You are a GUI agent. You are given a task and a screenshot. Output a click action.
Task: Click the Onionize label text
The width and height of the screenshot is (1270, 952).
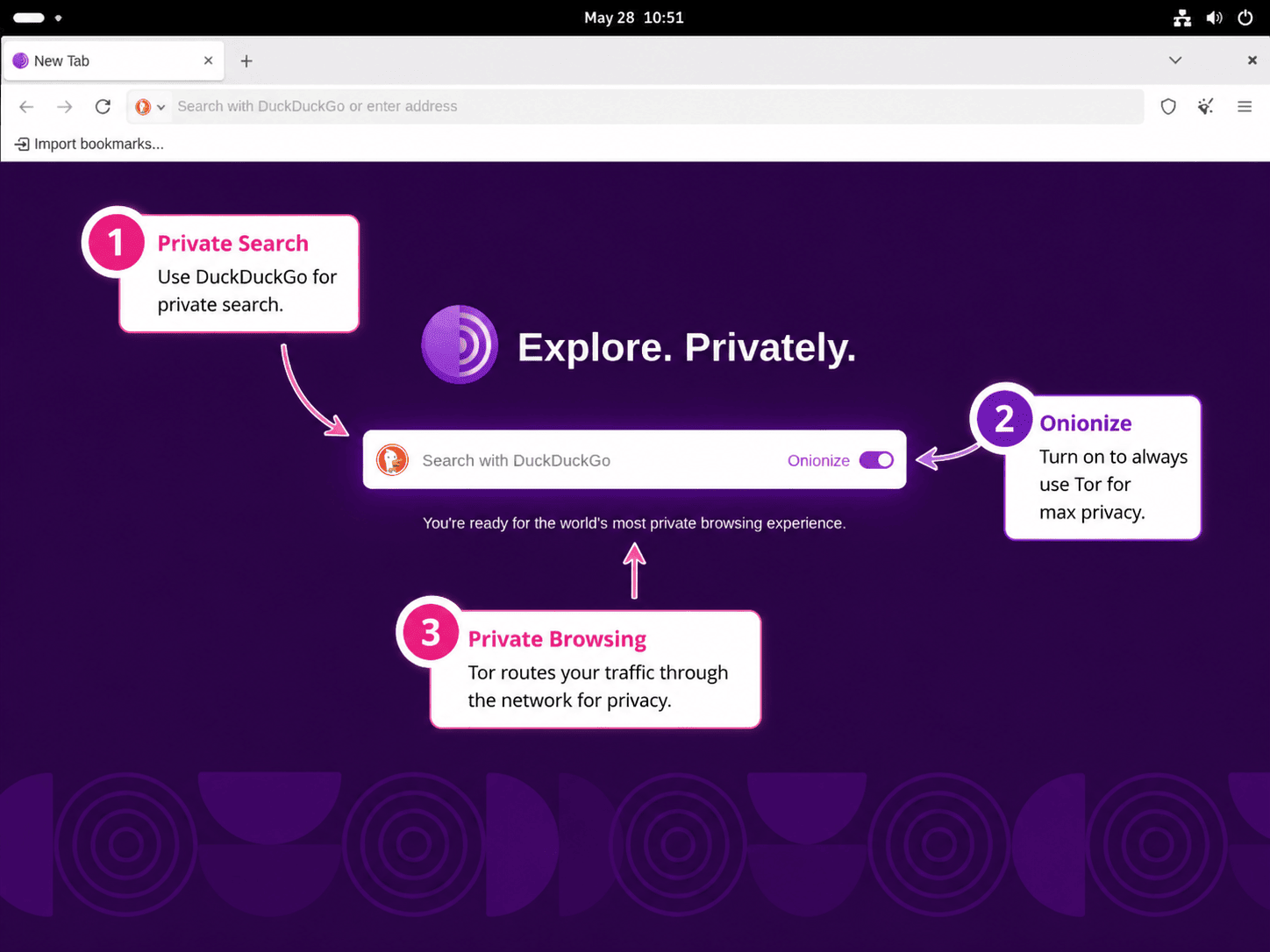[x=818, y=460]
